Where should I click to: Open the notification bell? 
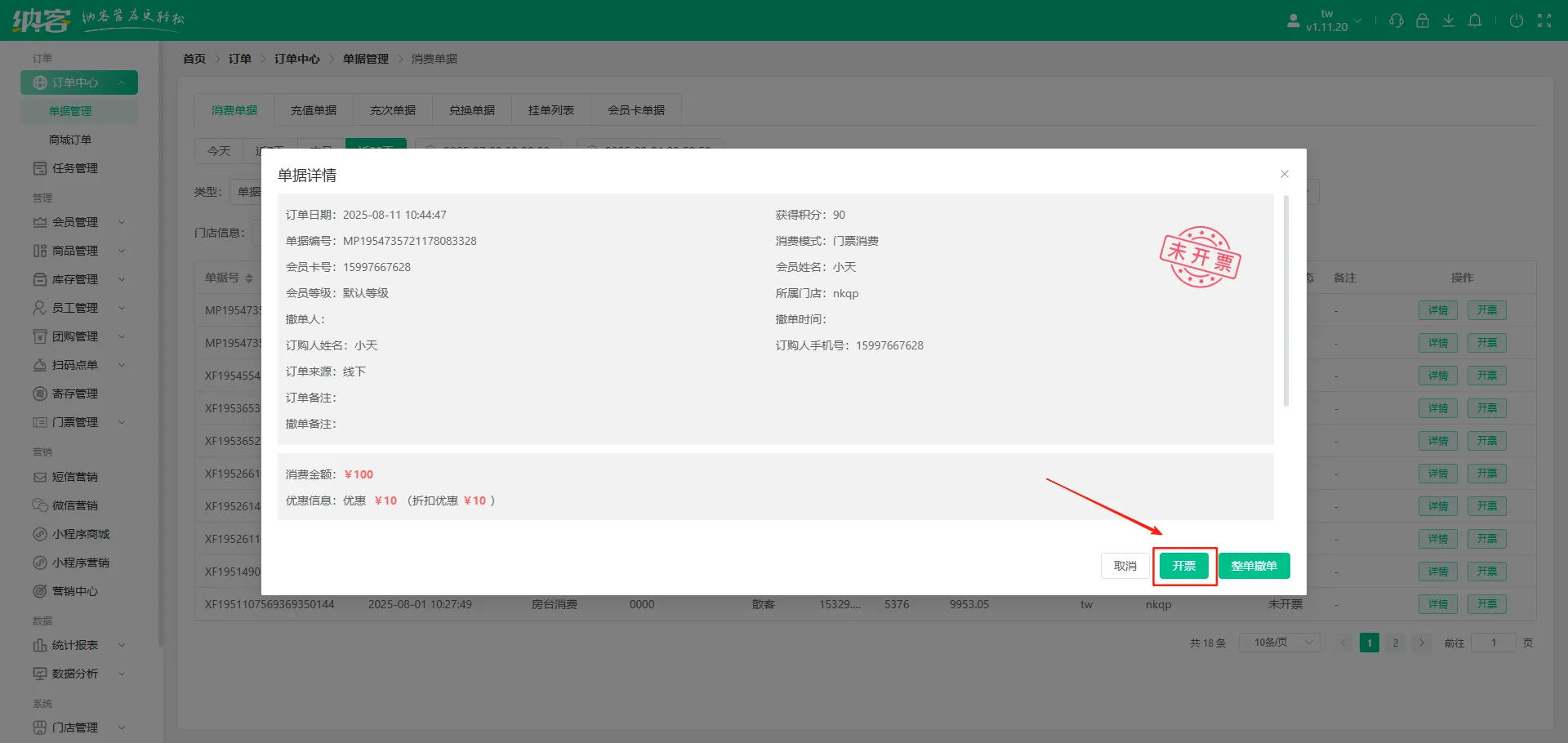[x=1475, y=20]
